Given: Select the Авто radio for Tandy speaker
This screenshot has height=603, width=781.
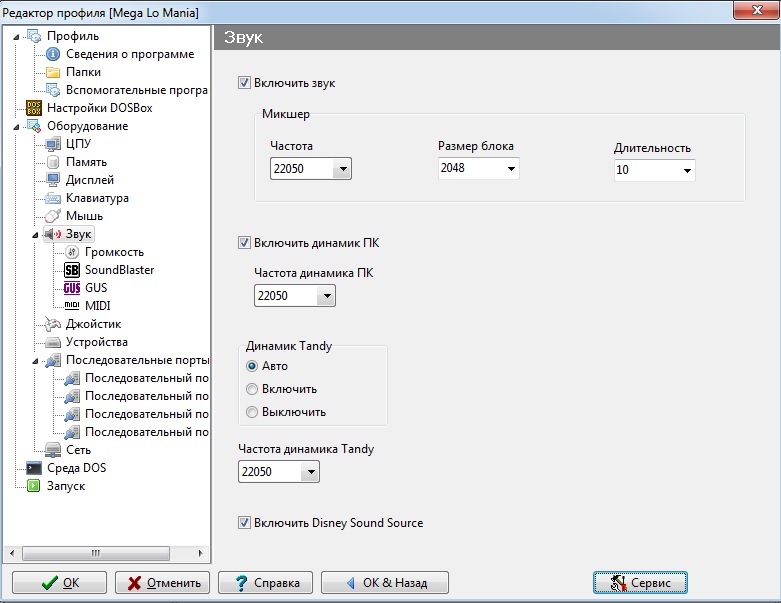Looking at the screenshot, I should point(252,366).
